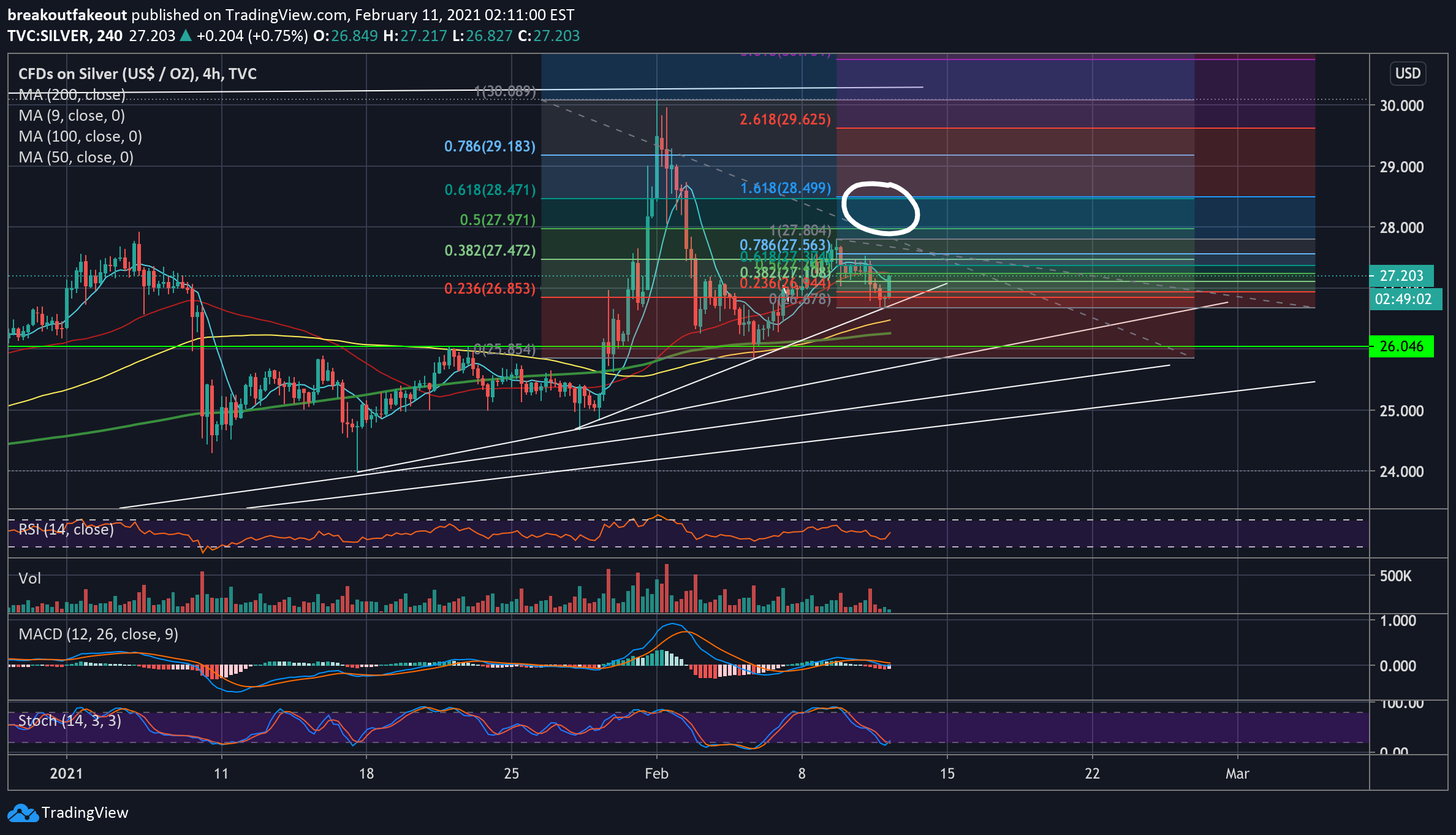
Task: Click the MACD 1.000 axis value
Action: click(1398, 620)
